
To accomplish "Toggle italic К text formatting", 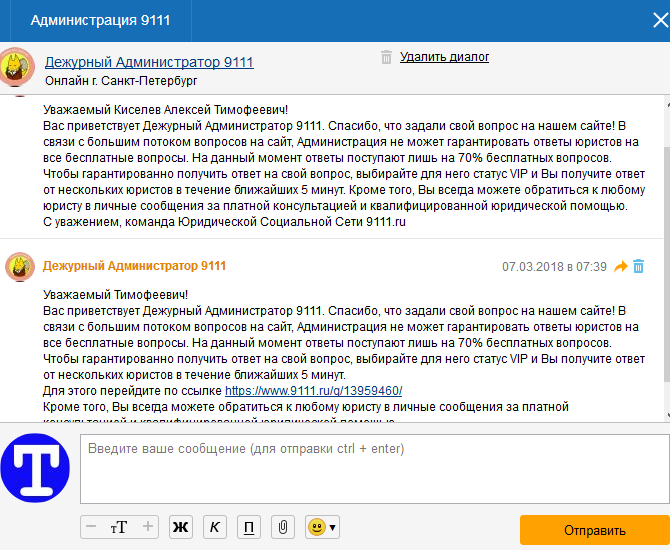I will point(214,527).
